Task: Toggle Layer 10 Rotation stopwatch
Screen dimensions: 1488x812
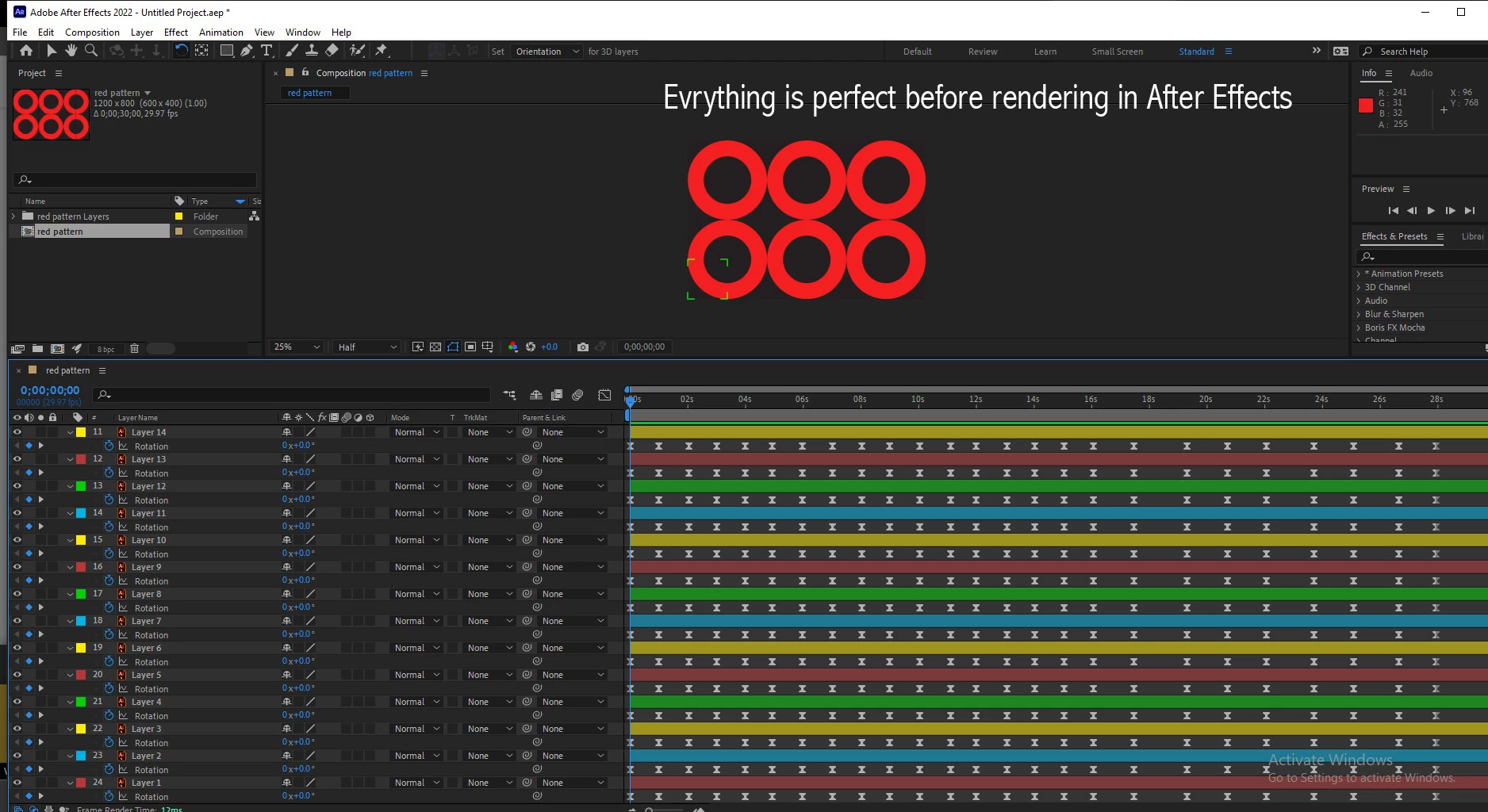Action: tap(109, 553)
